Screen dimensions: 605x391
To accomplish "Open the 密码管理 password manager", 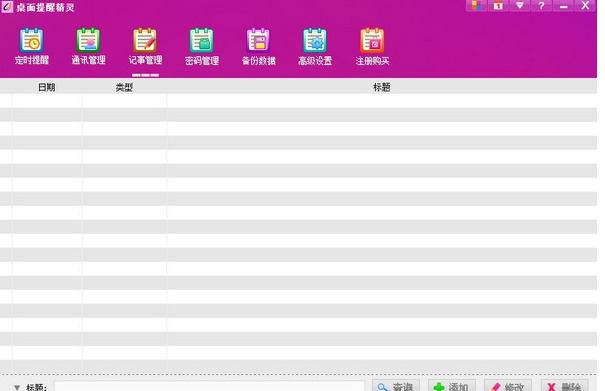I will (202, 47).
